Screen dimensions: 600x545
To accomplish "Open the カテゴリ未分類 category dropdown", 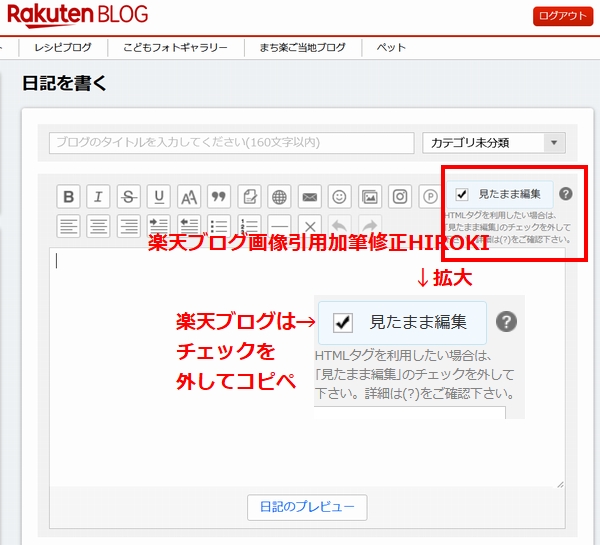I will pyautogui.click(x=494, y=143).
